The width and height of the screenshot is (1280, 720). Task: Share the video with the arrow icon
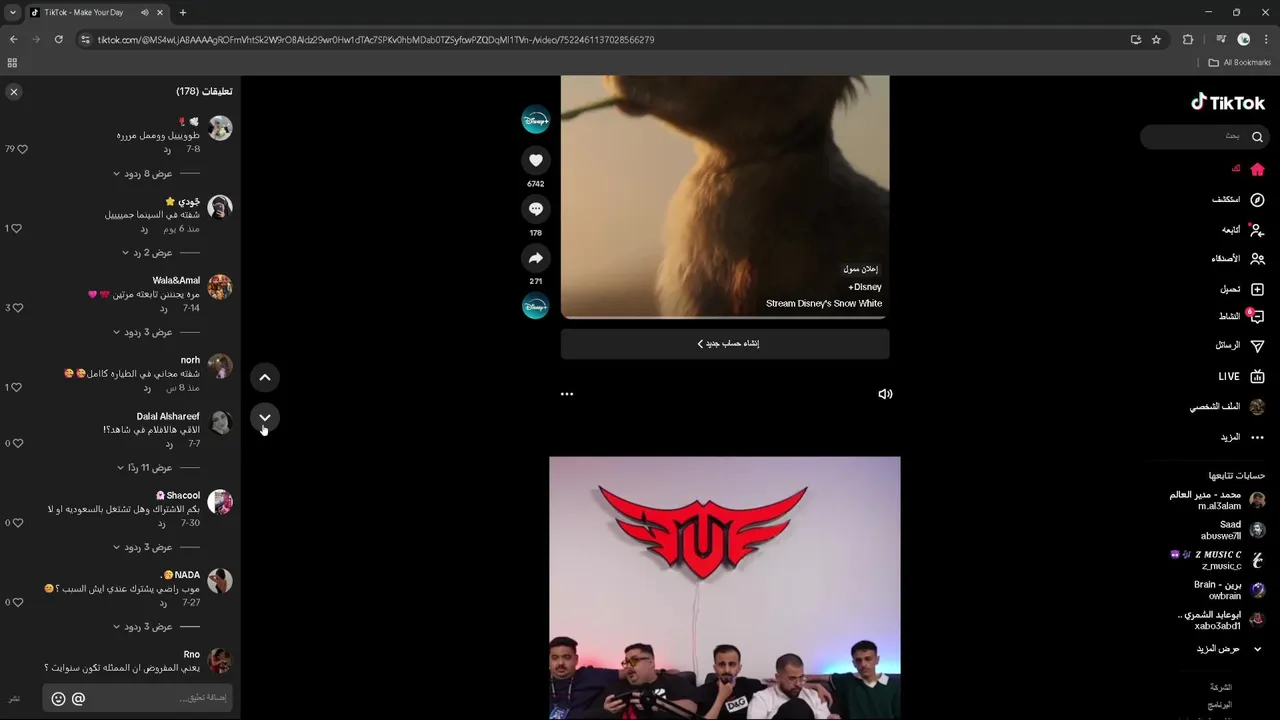click(x=536, y=258)
